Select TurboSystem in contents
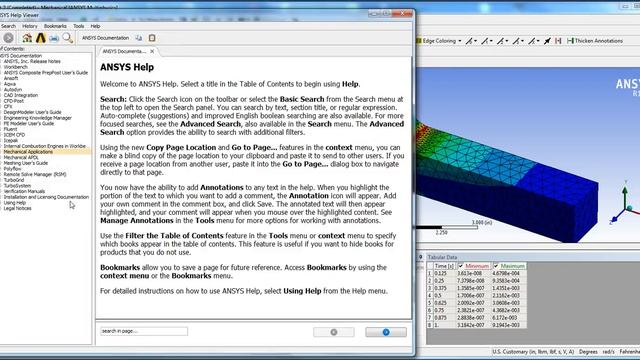The width and height of the screenshot is (640, 360). click(x=17, y=186)
